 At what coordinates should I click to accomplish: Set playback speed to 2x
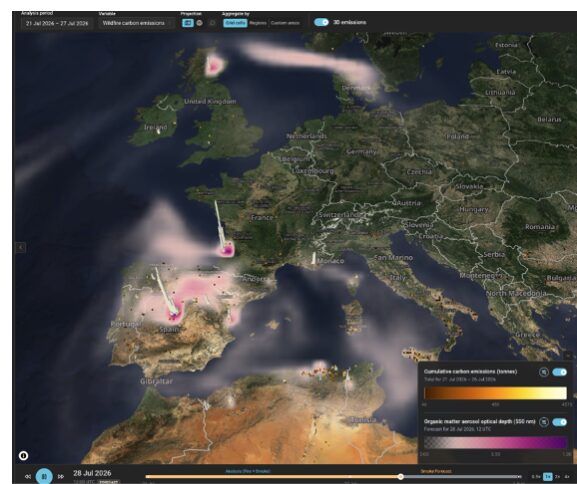(x=557, y=477)
